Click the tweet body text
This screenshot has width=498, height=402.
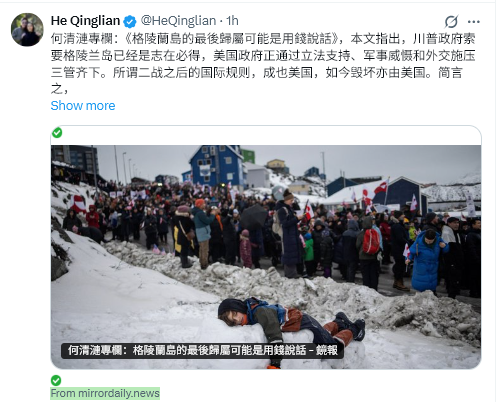click(x=263, y=64)
